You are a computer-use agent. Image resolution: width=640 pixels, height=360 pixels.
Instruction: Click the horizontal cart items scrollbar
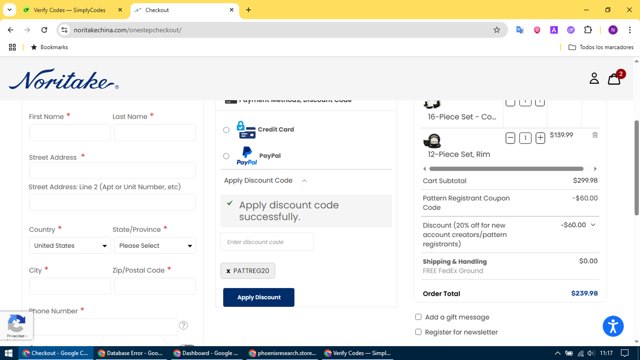[x=506, y=169]
